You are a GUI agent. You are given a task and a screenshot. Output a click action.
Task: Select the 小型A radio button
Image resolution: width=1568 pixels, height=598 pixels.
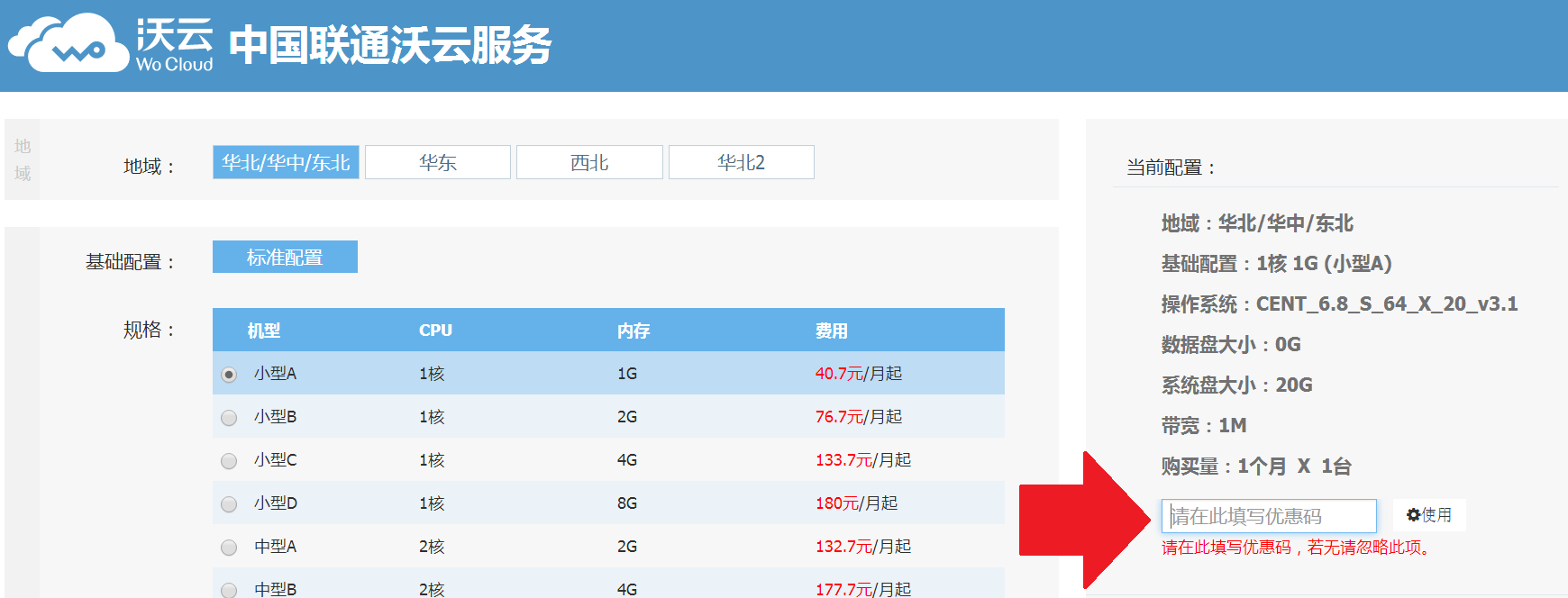229,374
